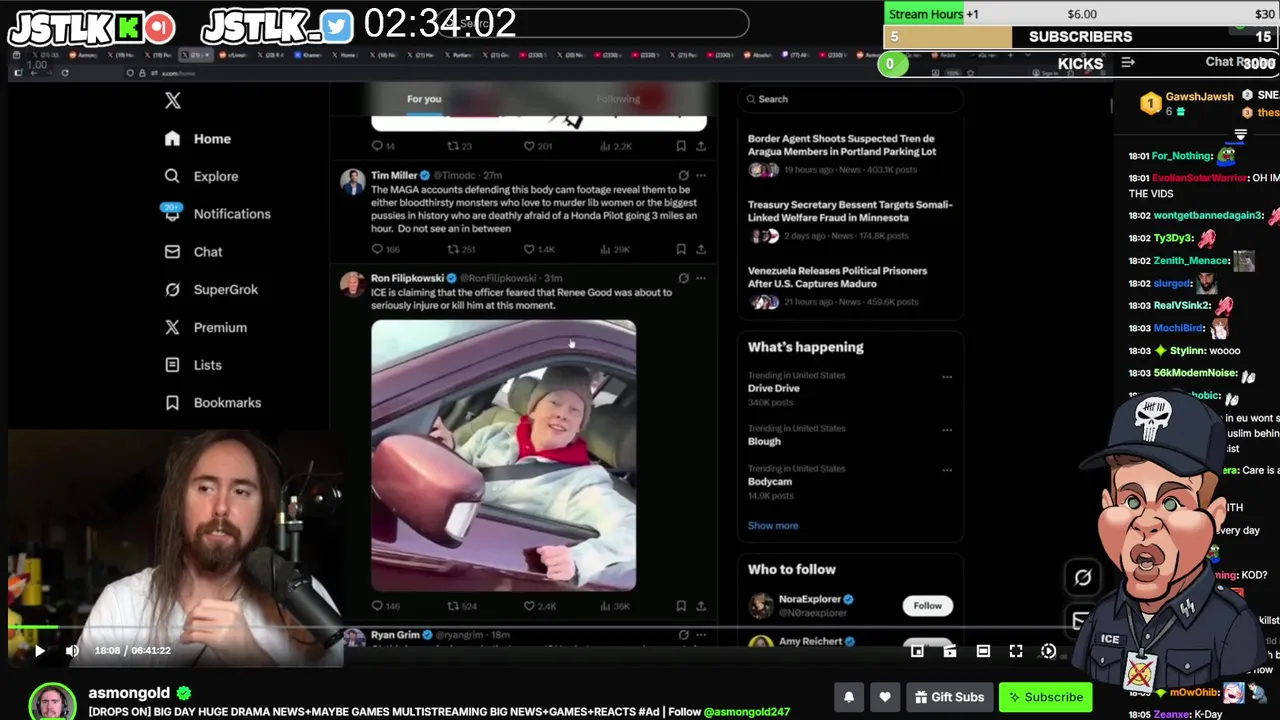Open GawshJawsh's profile in chat
The height and width of the screenshot is (720, 1280).
click(1200, 97)
